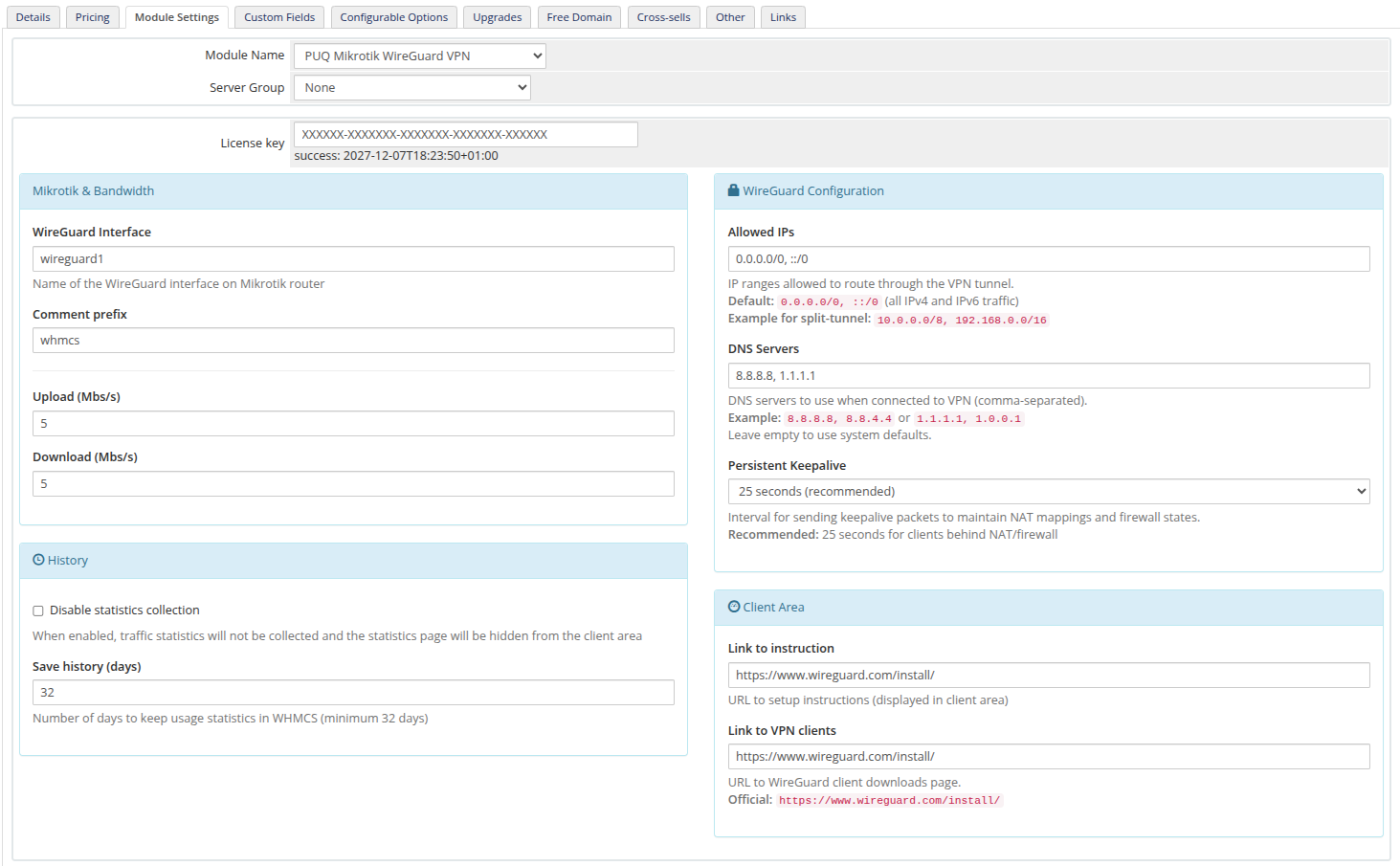Click the clock icon beside History heading

[37, 560]
